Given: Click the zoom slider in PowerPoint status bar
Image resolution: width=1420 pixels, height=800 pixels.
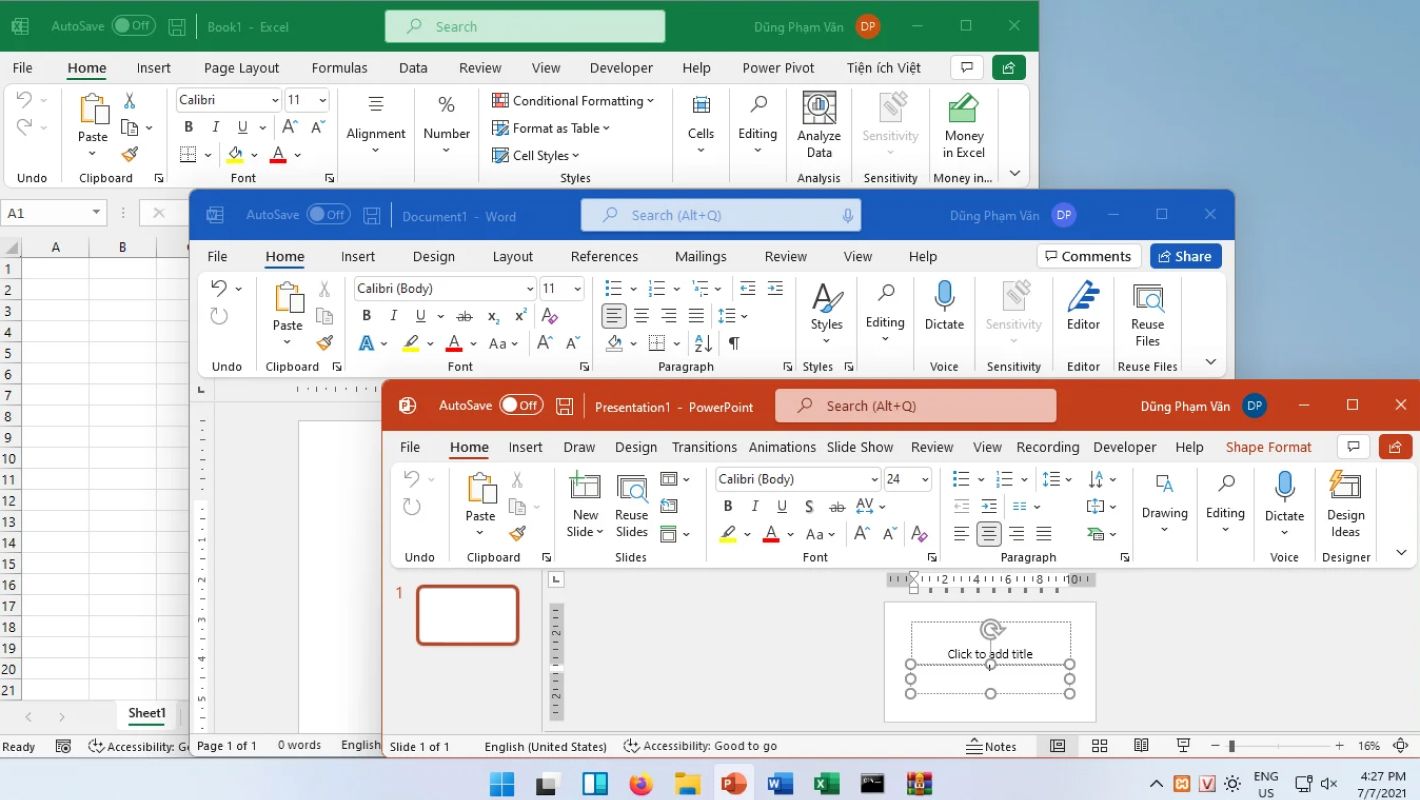Looking at the screenshot, I should 1232,746.
